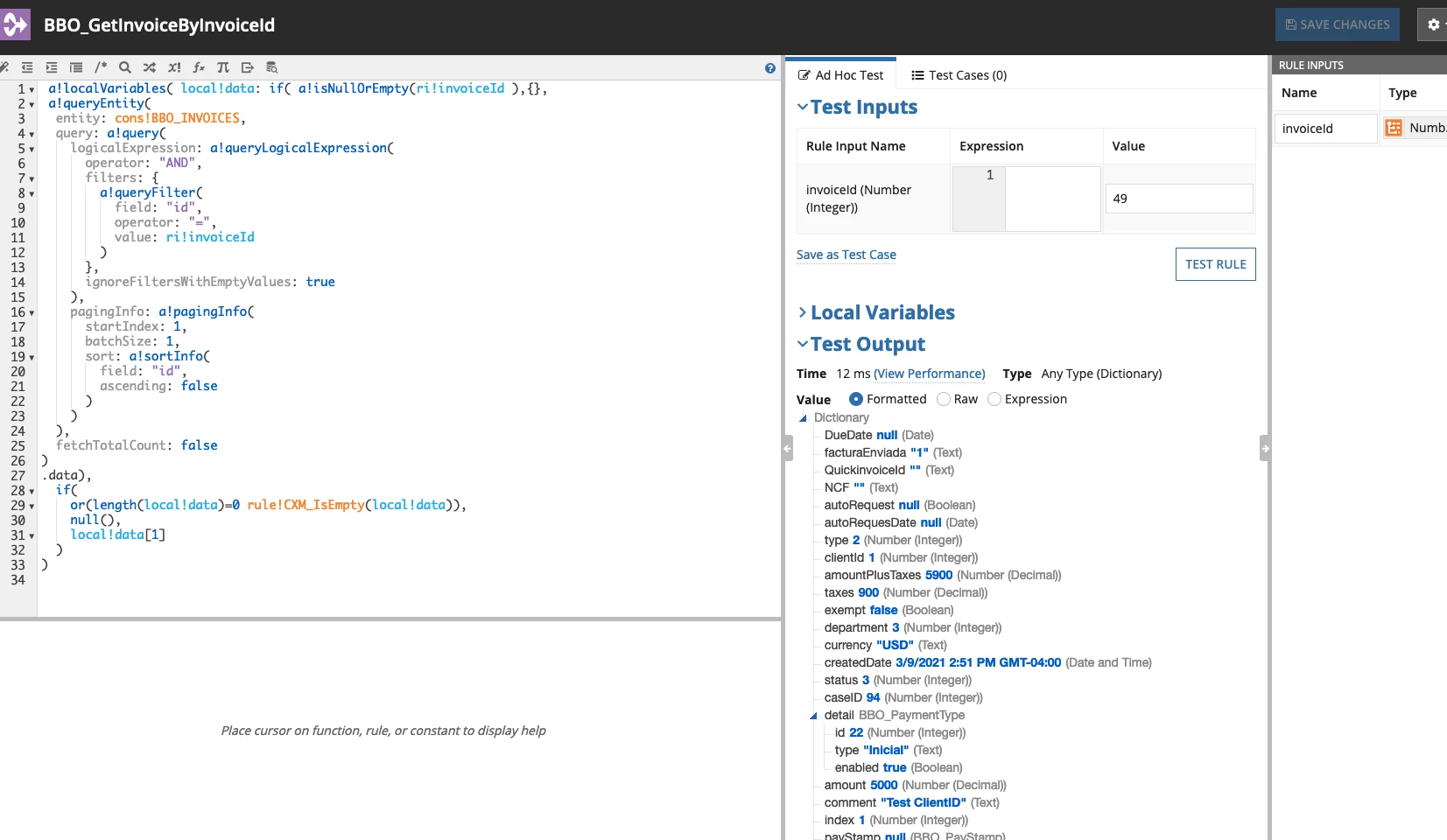The image size is (1447, 840).
Task: Click the pi constant toolbar icon
Action: (x=223, y=67)
